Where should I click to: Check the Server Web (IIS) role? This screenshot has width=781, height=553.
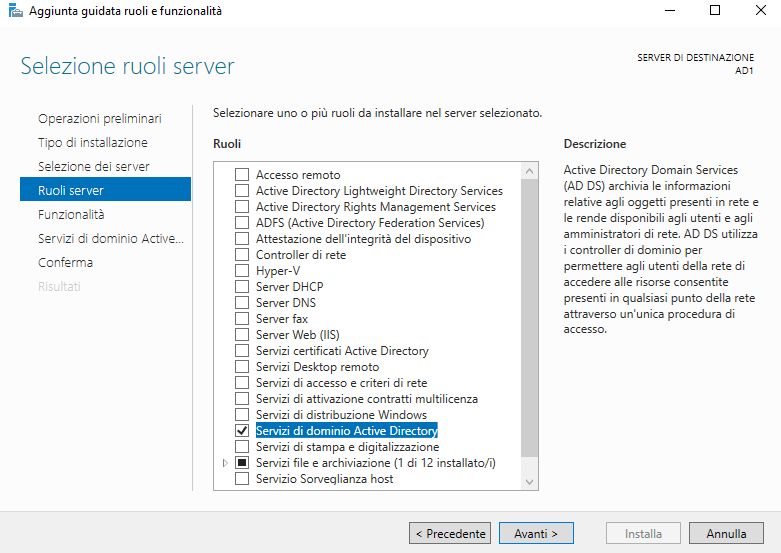(x=242, y=334)
